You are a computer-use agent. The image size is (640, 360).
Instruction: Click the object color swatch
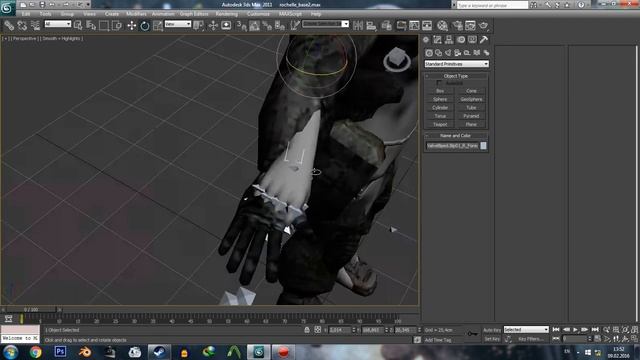483,146
